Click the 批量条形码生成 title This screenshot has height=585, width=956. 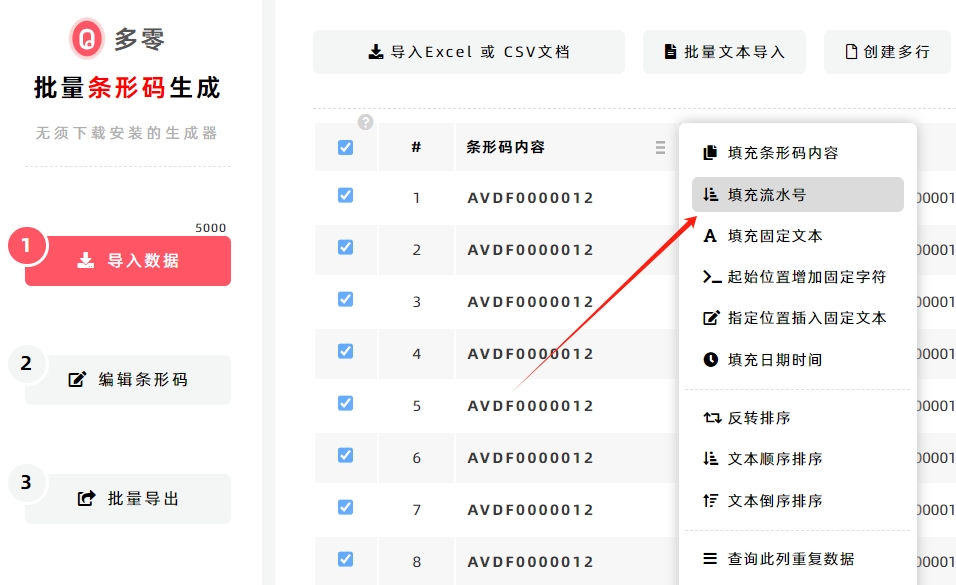click(x=127, y=88)
